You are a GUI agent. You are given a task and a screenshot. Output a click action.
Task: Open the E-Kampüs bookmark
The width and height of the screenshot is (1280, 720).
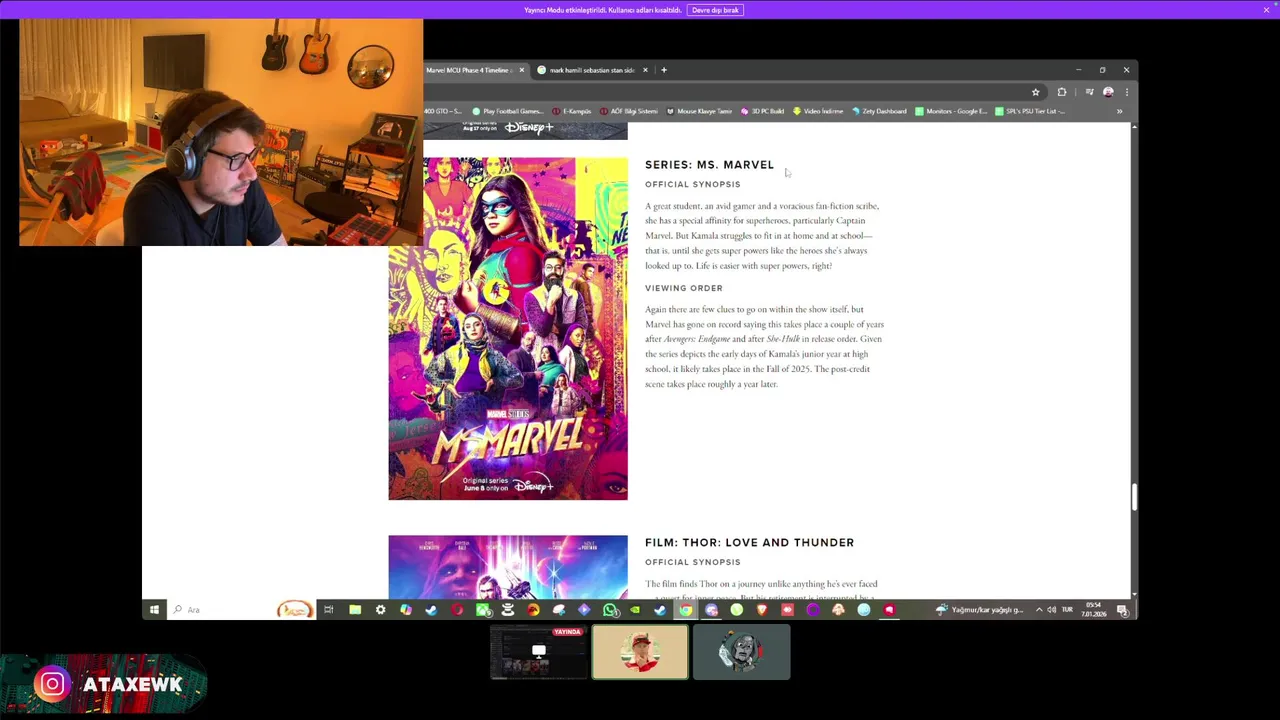(x=572, y=111)
